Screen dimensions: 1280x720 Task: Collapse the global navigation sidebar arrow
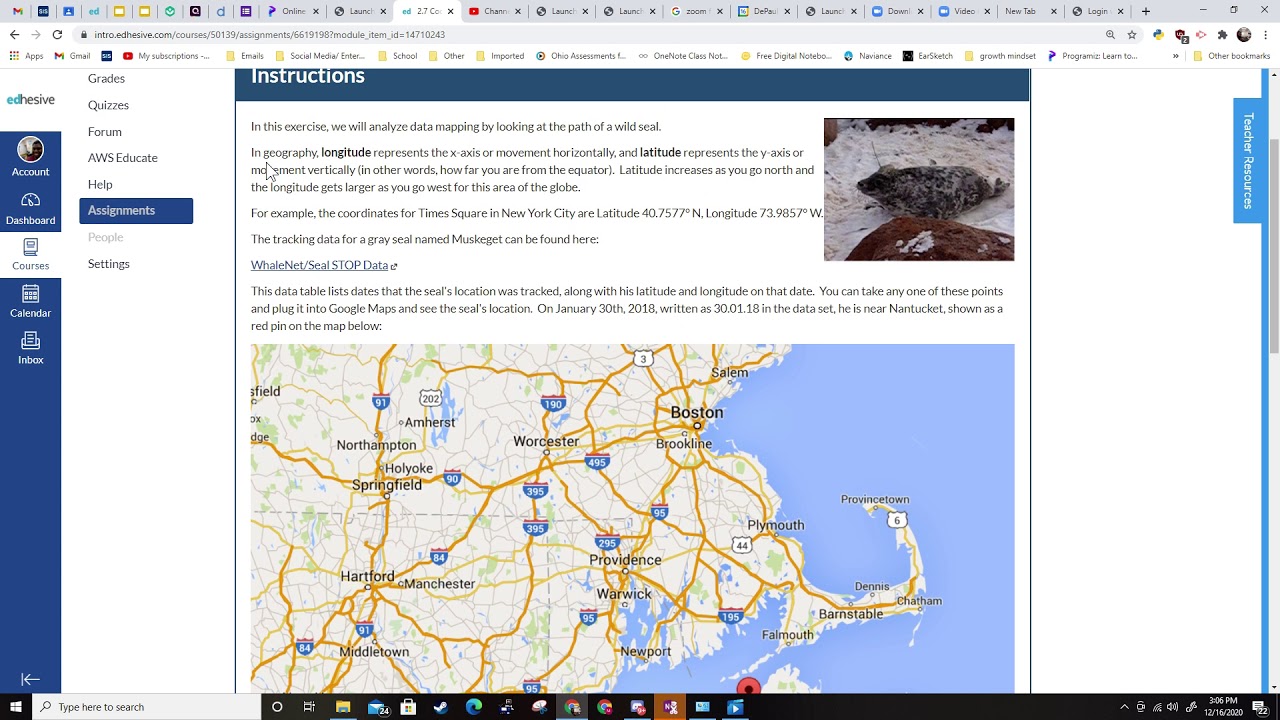[30, 679]
